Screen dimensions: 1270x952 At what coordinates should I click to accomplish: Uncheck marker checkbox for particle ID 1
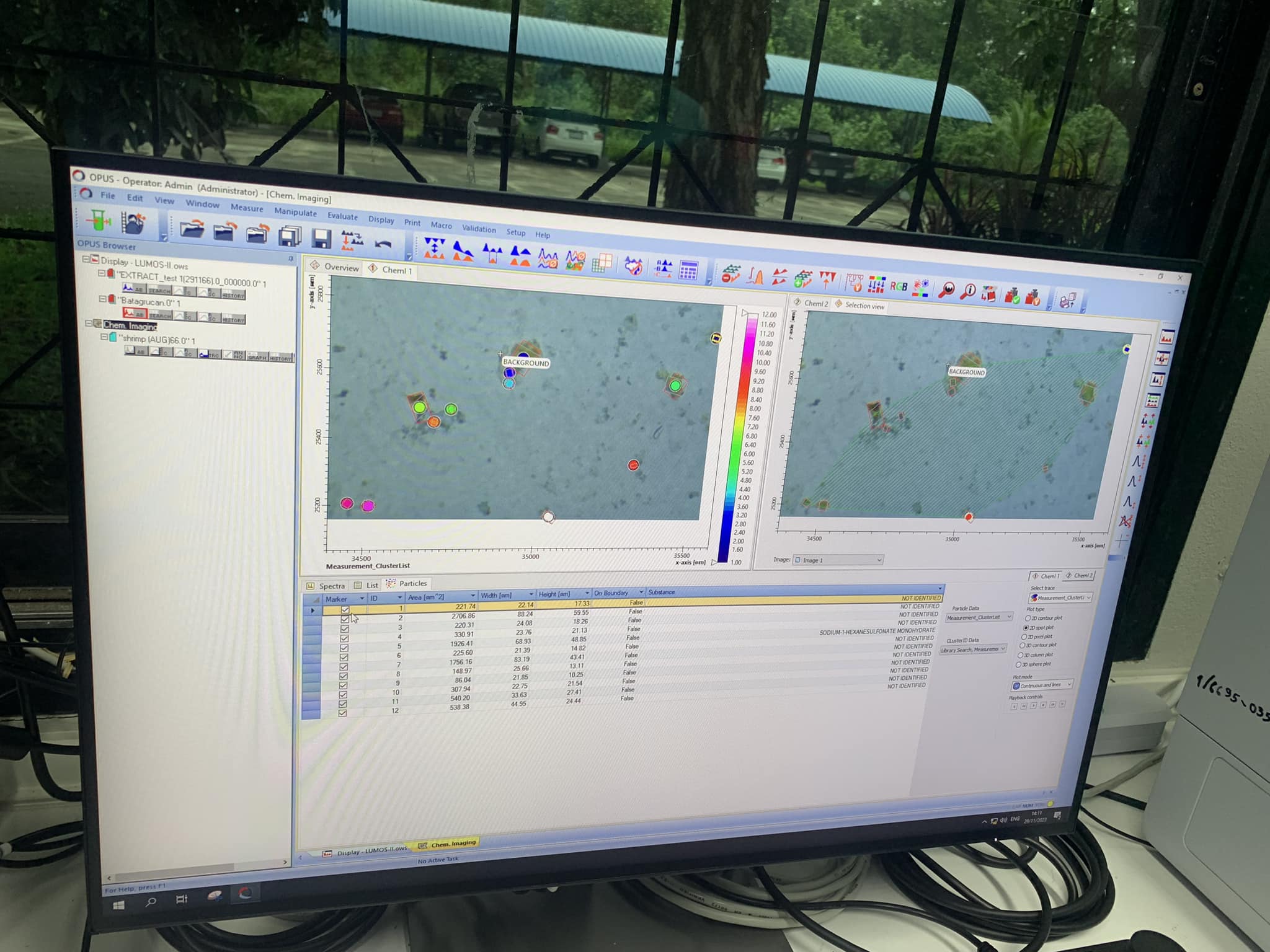pos(345,609)
